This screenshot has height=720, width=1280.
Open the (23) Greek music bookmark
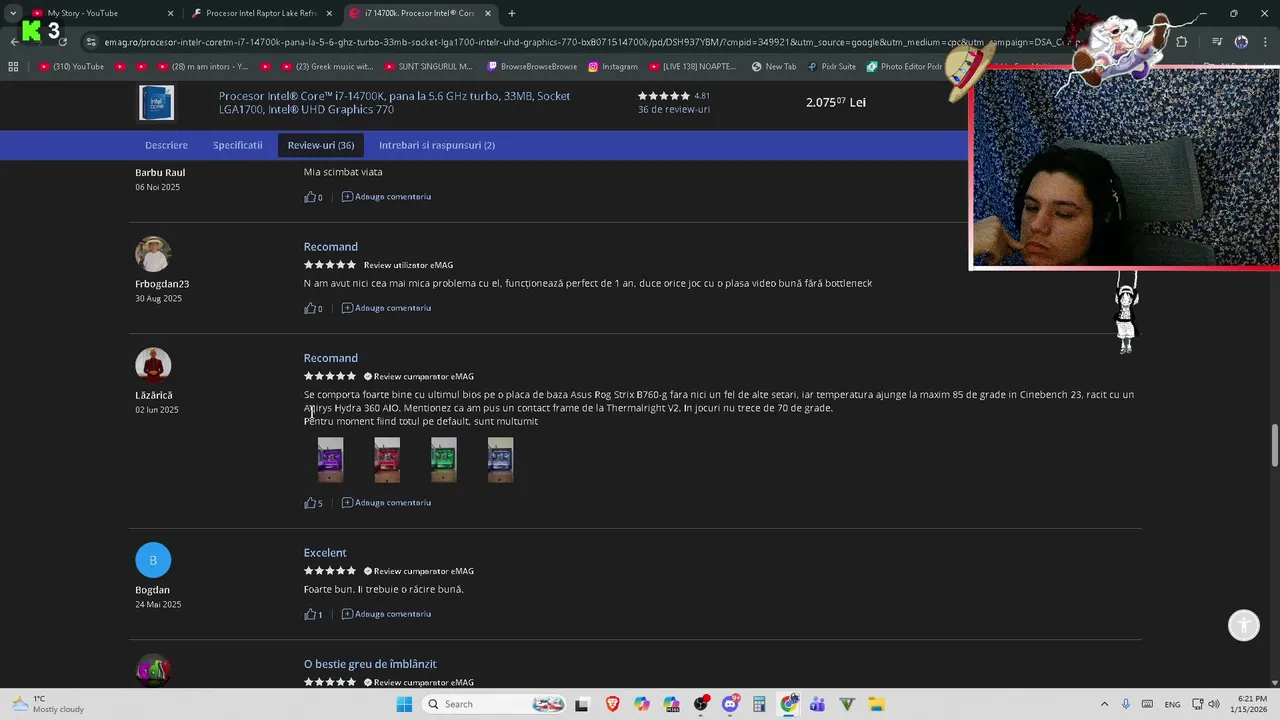point(326,66)
